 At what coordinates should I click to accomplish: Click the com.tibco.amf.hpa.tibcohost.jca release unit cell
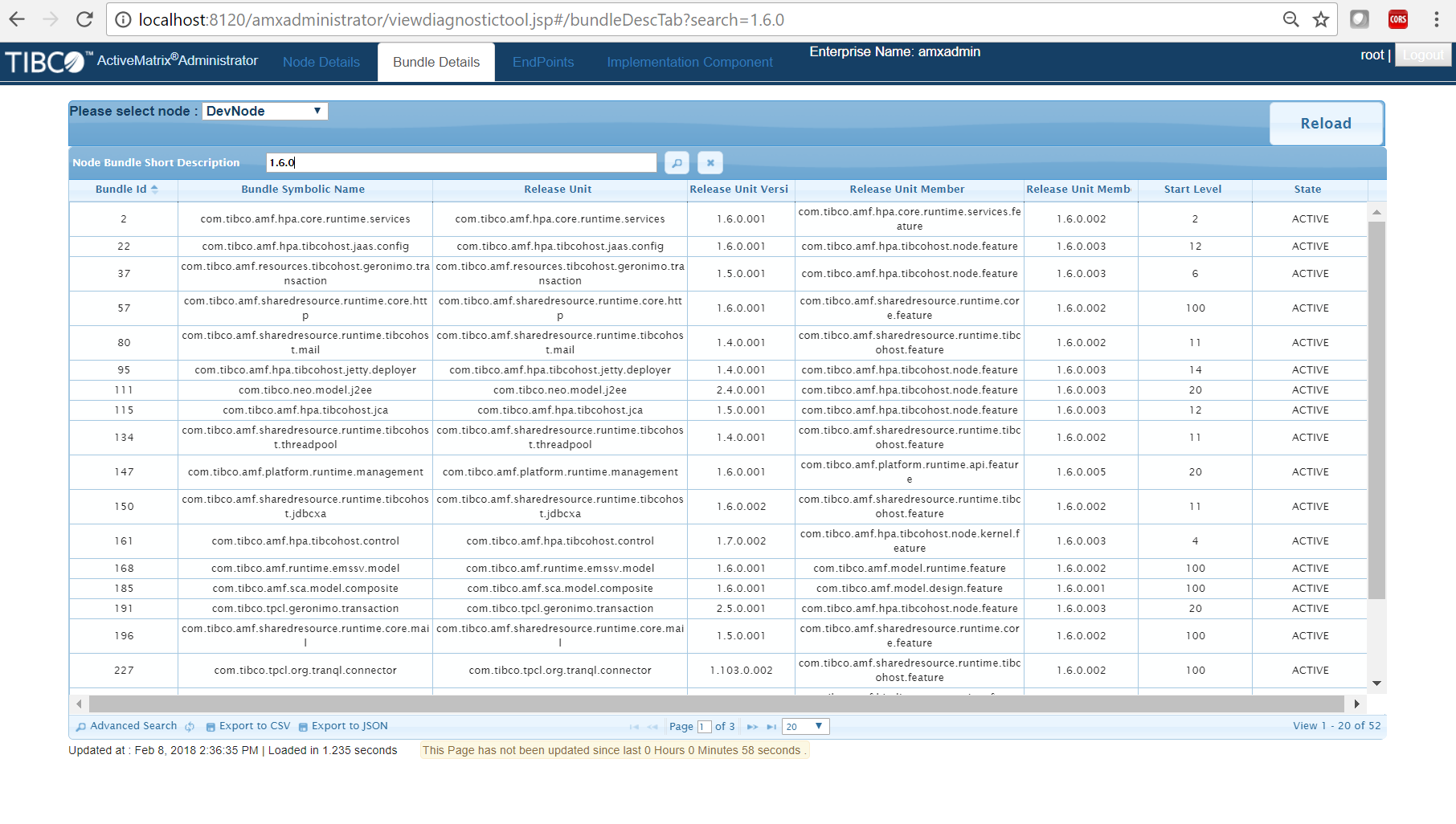(x=560, y=410)
